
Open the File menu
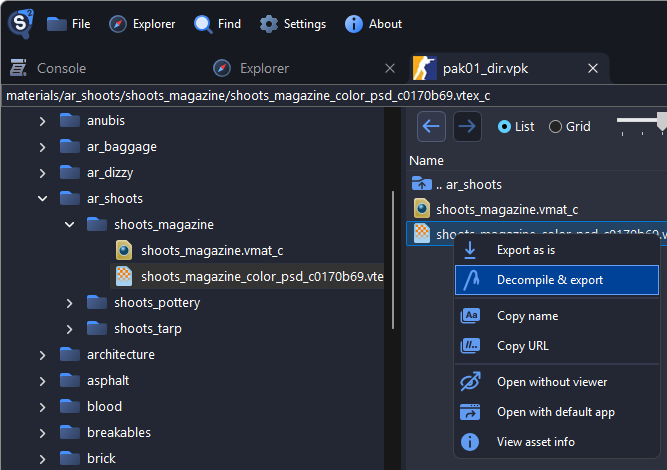click(x=68, y=24)
